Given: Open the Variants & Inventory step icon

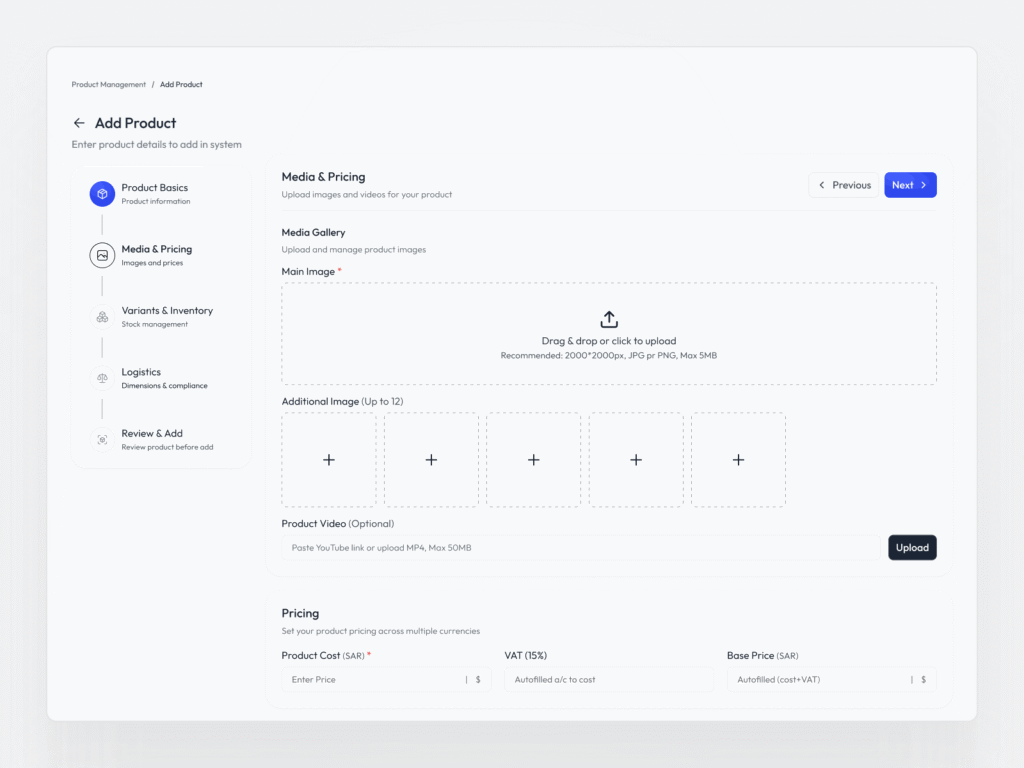Looking at the screenshot, I should coord(102,317).
